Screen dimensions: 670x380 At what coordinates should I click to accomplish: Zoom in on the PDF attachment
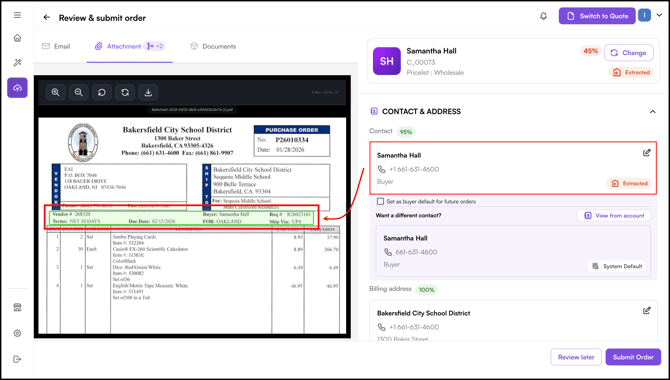tap(56, 92)
